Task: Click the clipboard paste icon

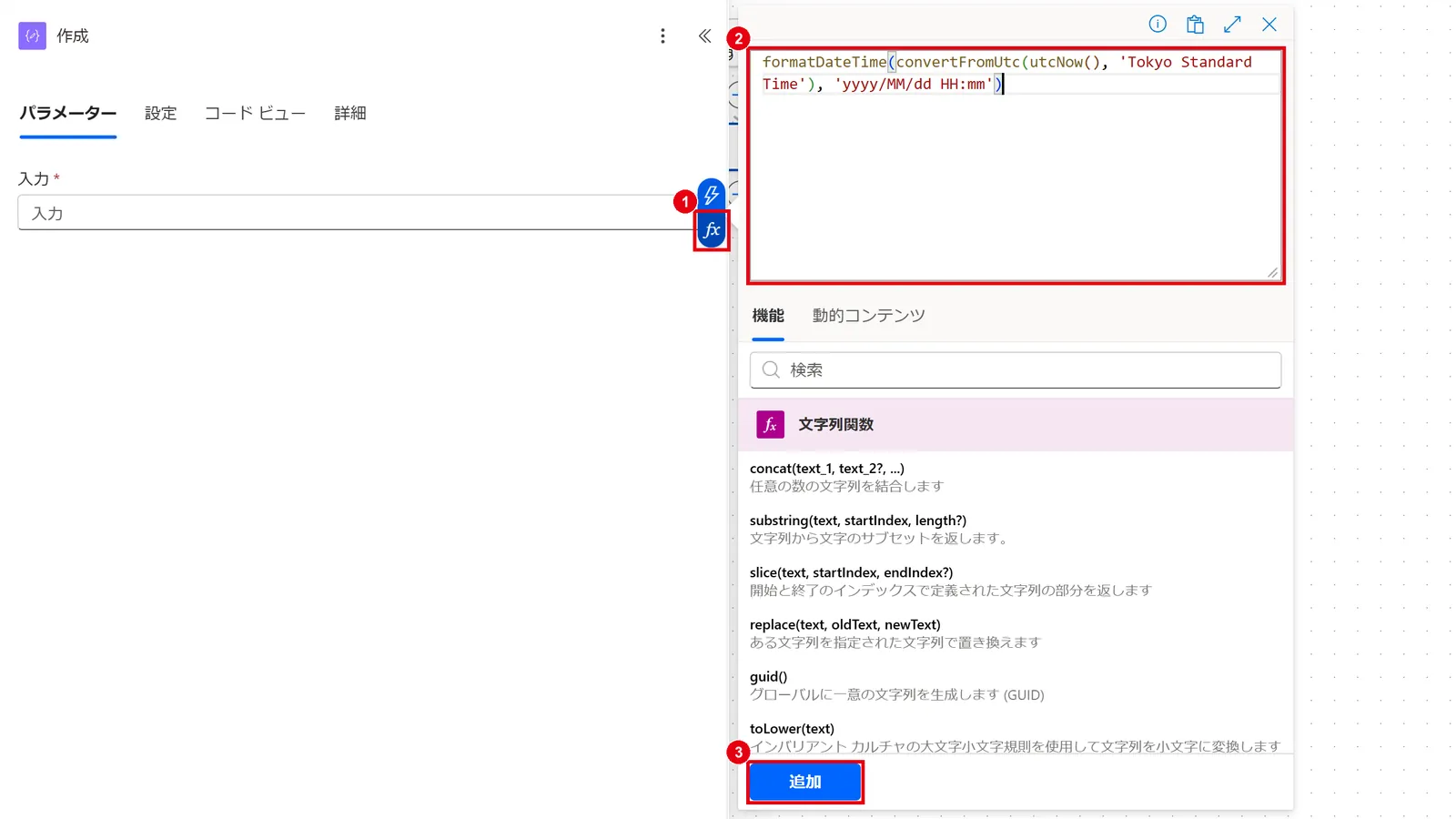Action: pyautogui.click(x=1195, y=25)
